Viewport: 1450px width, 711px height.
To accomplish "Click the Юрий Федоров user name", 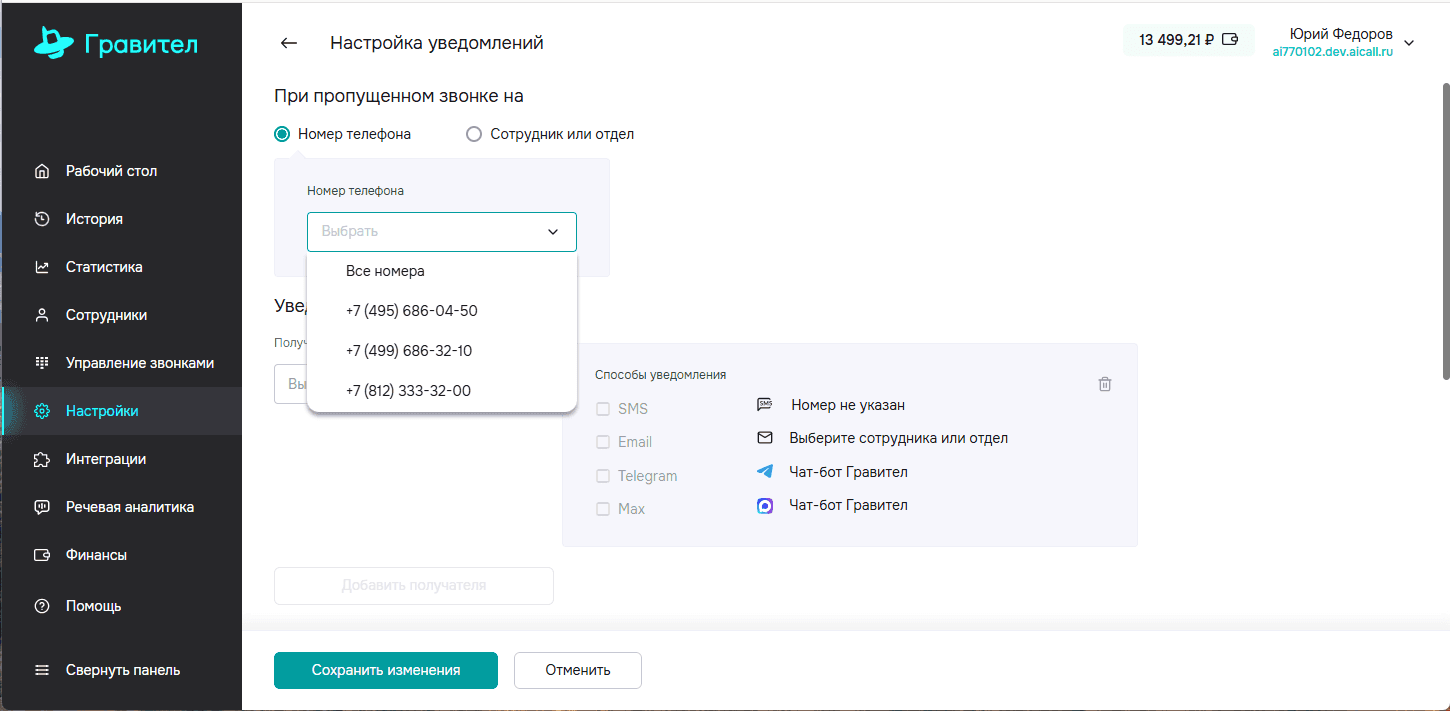I will click(1341, 34).
